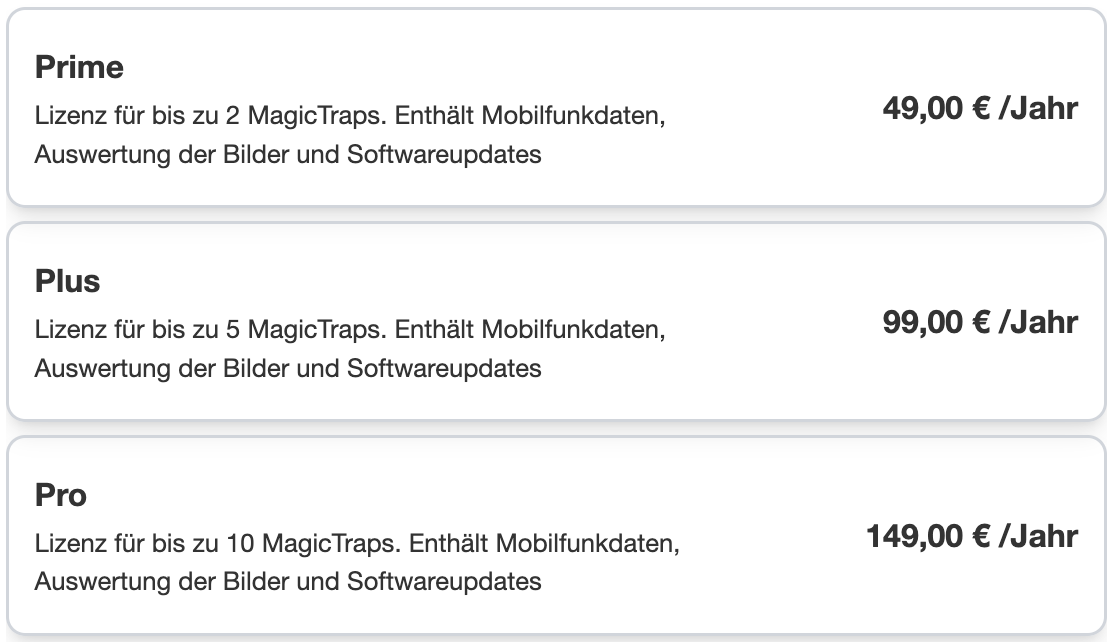Click 'Enthält Mobilfunkdaten' in the Plus card
The width and height of the screenshot is (1112, 642).
(x=530, y=330)
